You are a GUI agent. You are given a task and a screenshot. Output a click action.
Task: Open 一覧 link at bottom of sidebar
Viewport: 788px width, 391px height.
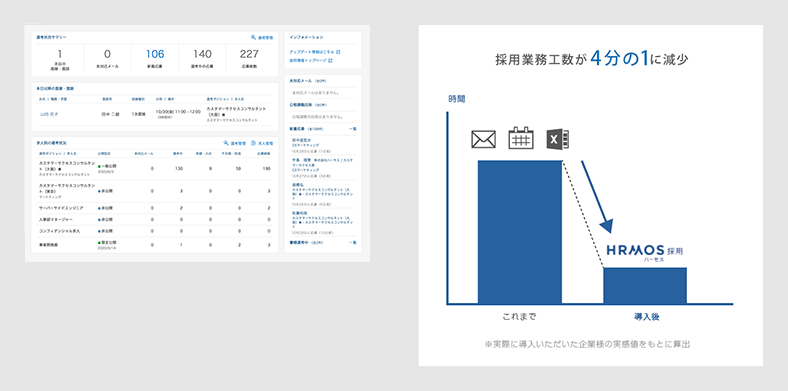click(x=353, y=243)
